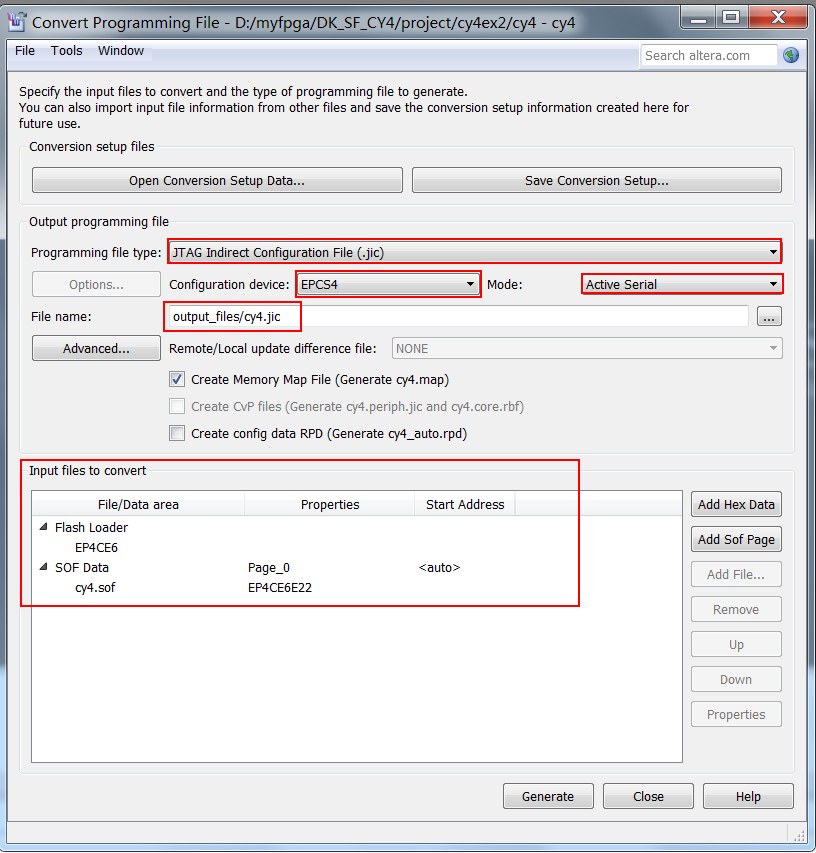The image size is (816, 853).
Task: Click the Save Conversion Setup button
Action: pos(597,181)
